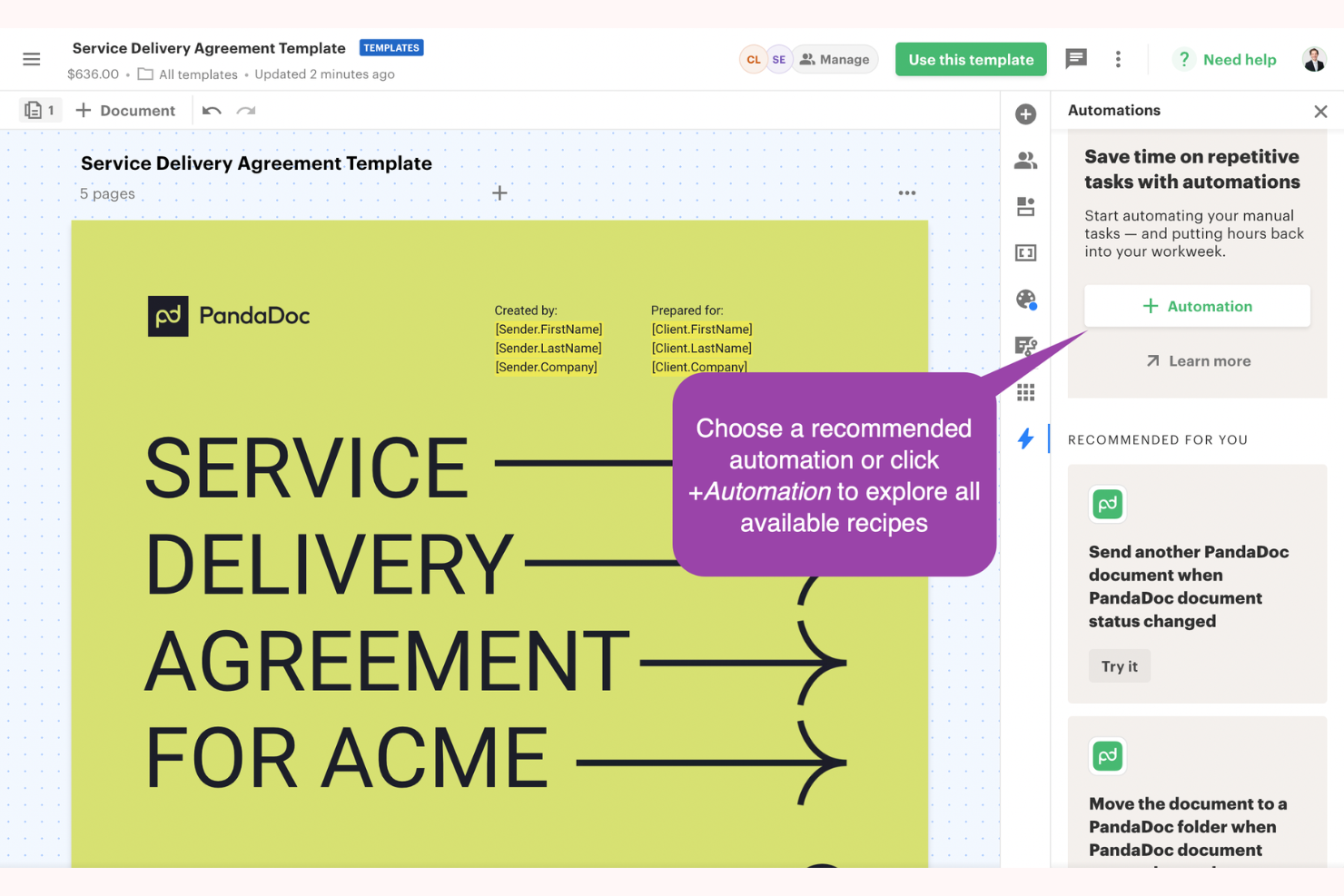Open the three-dot more options menu
The height and width of the screenshot is (896, 1344).
1118,59
